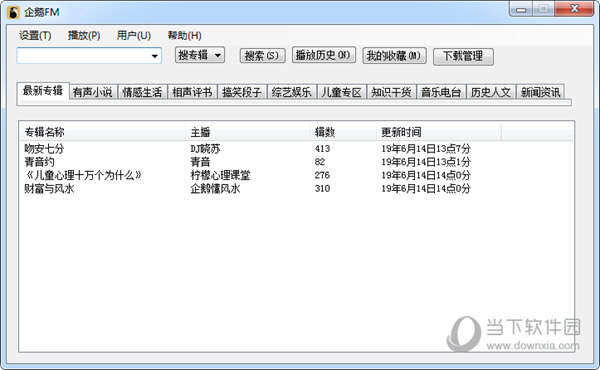Sort by 辑数 column header
Image resolution: width=600 pixels, height=370 pixels.
click(x=342, y=132)
